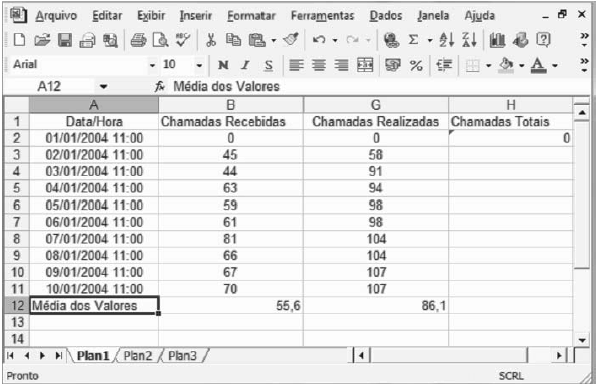
Task: Open the Ajuda menu
Action: point(479,16)
